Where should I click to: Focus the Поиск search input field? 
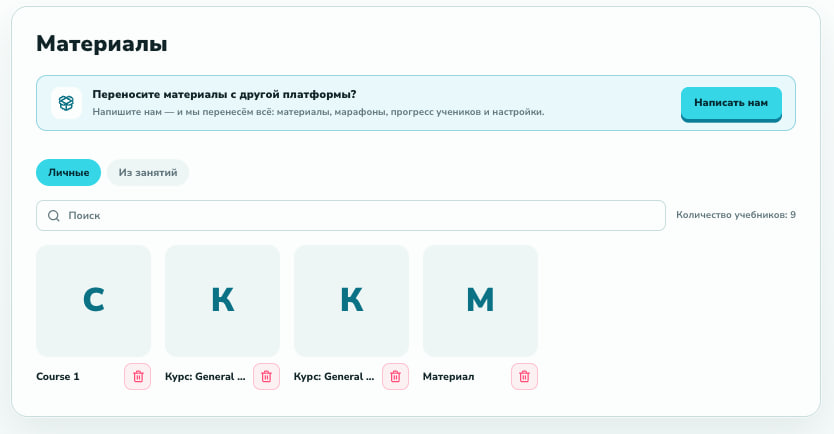tap(351, 215)
